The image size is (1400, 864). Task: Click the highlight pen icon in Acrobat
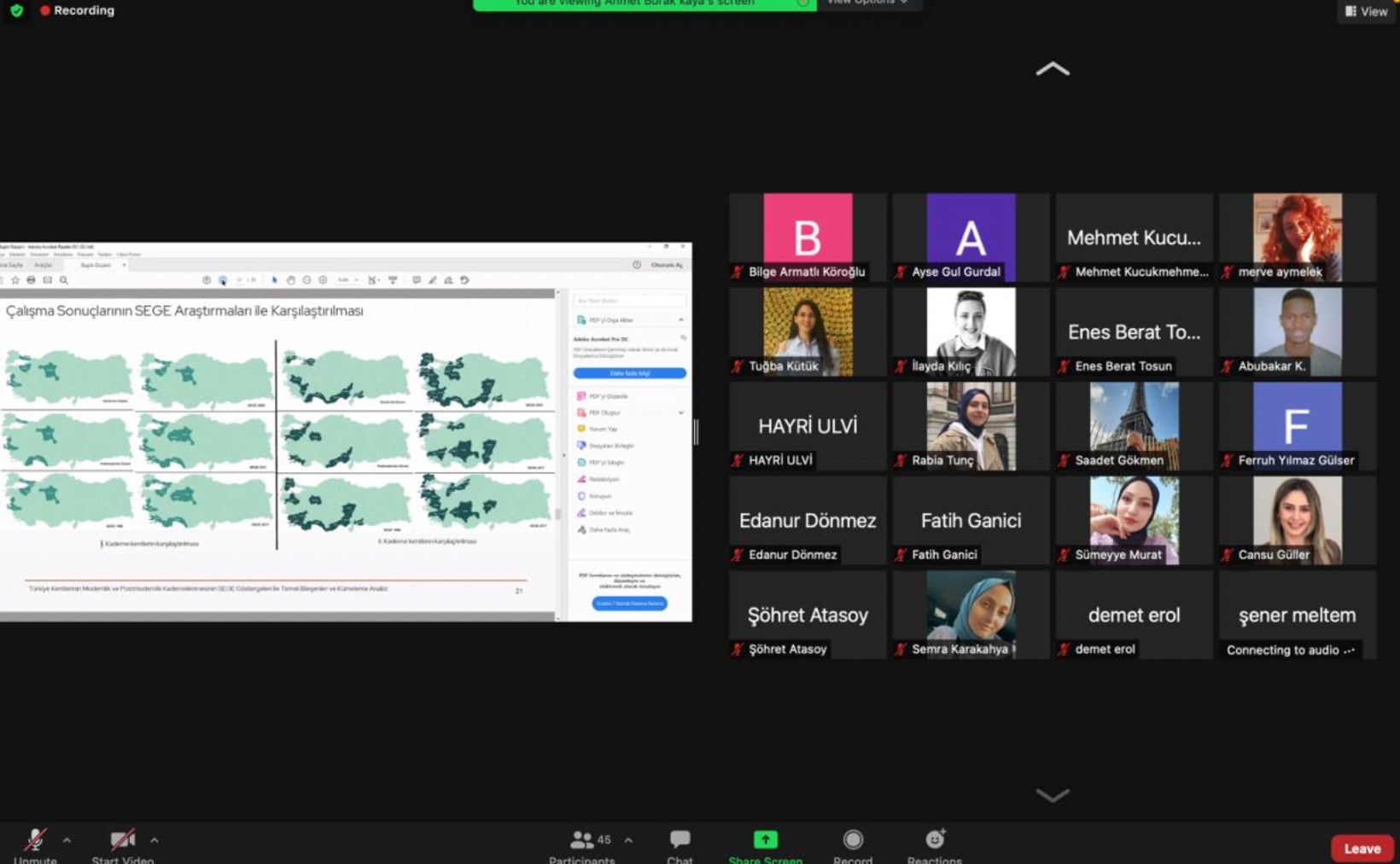(x=433, y=280)
